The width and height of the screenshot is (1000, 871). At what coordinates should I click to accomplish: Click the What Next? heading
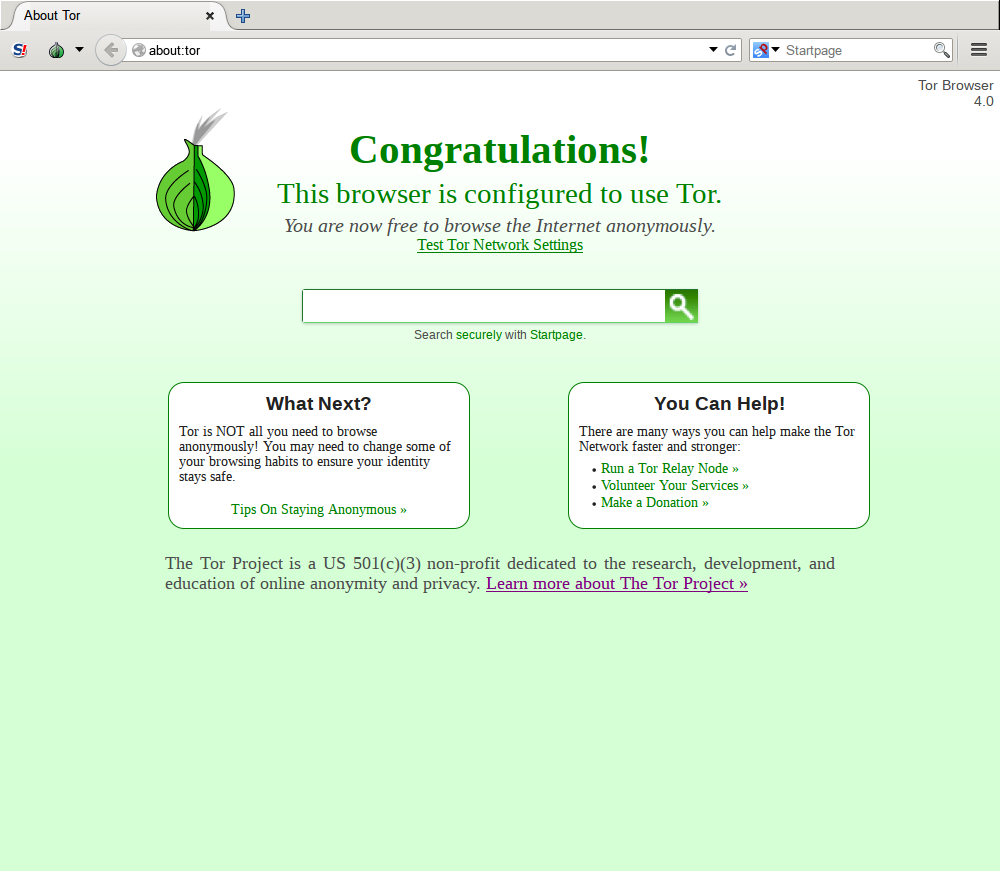click(x=318, y=404)
